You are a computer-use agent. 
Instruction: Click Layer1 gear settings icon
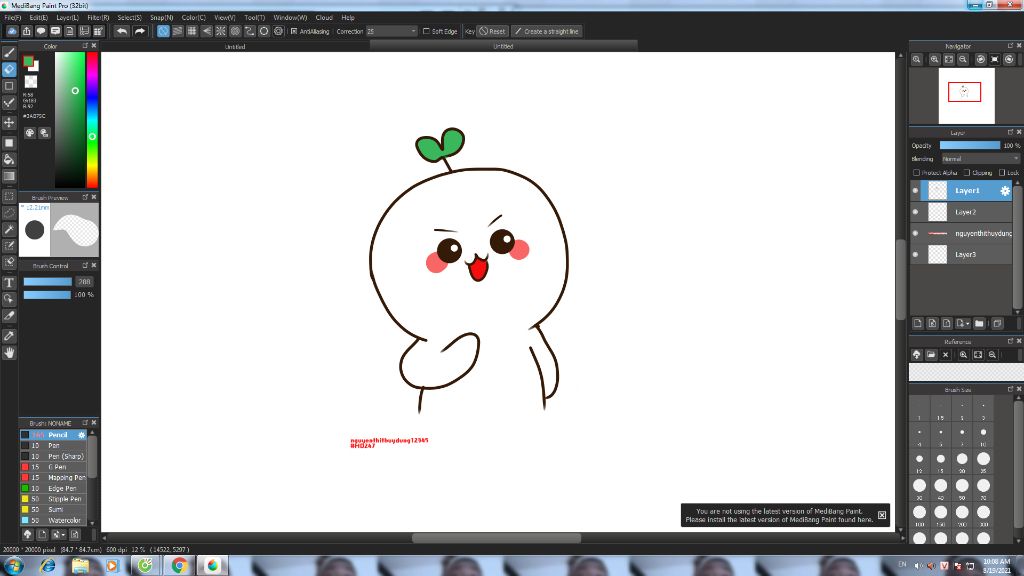click(1005, 191)
